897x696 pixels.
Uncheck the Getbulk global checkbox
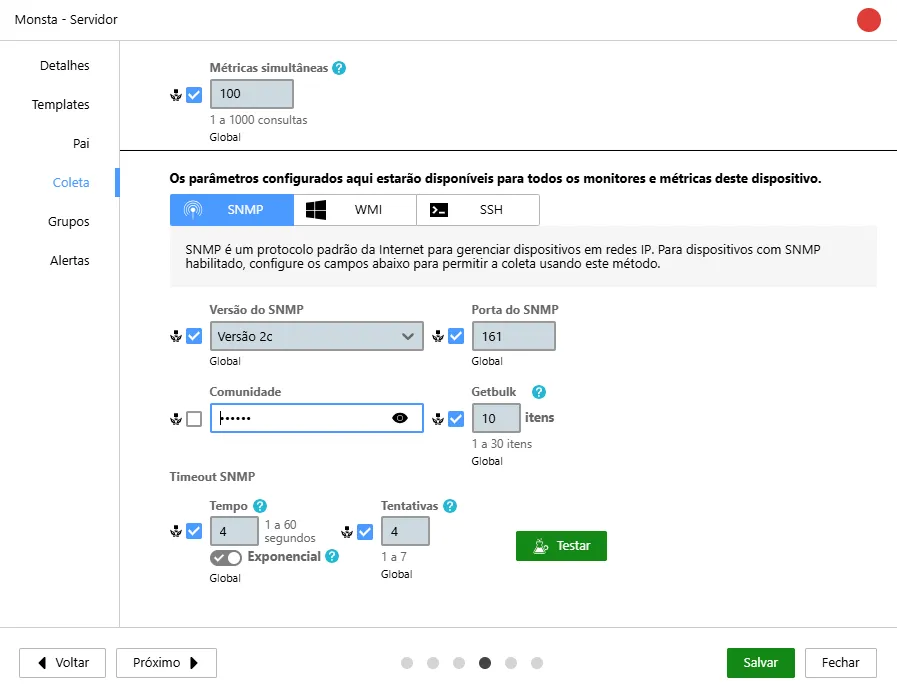(x=456, y=419)
